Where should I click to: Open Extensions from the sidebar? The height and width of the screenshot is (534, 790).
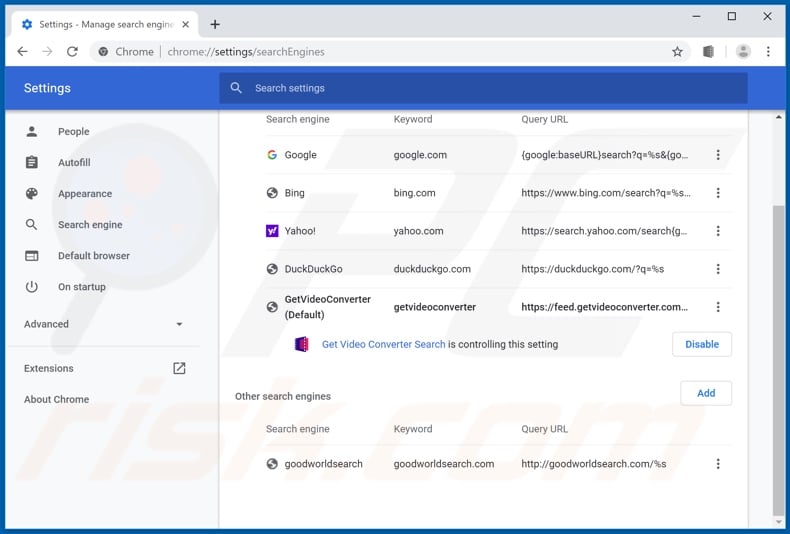pyautogui.click(x=49, y=368)
